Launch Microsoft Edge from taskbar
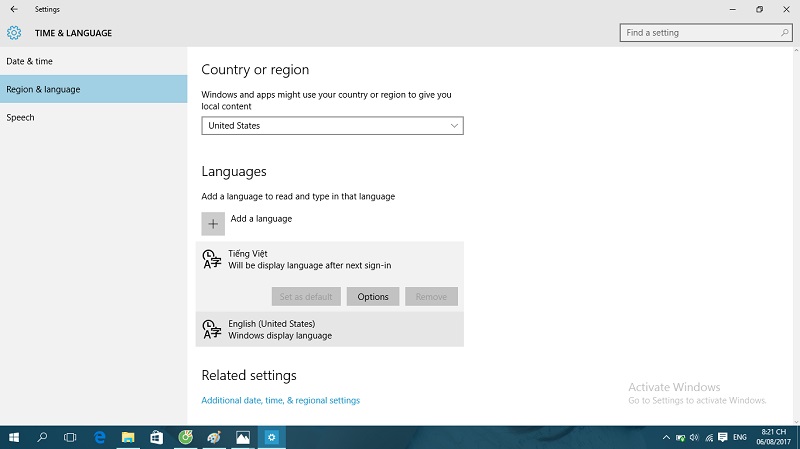The image size is (800, 449). [x=99, y=437]
